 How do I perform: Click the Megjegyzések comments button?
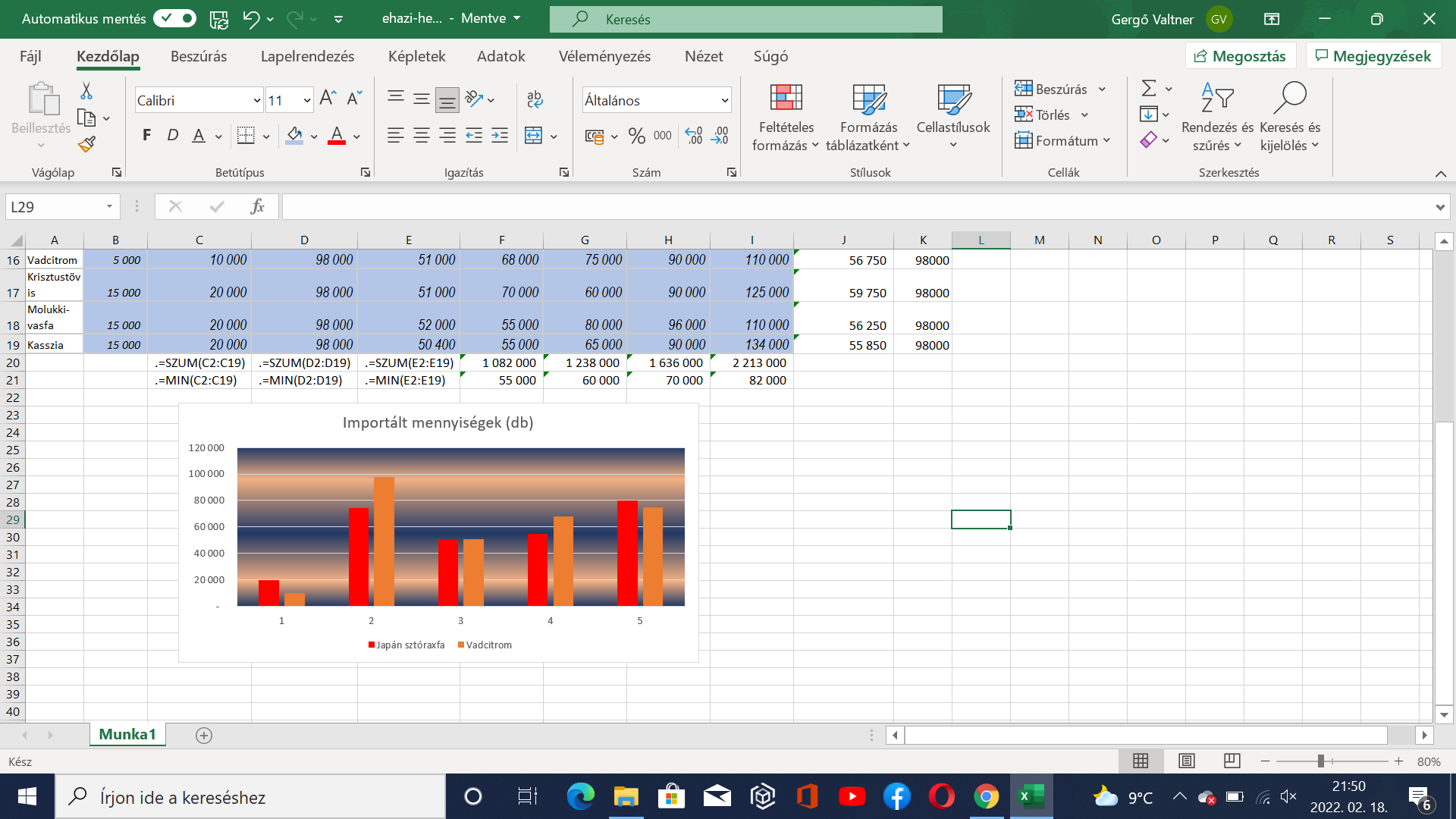point(1373,56)
